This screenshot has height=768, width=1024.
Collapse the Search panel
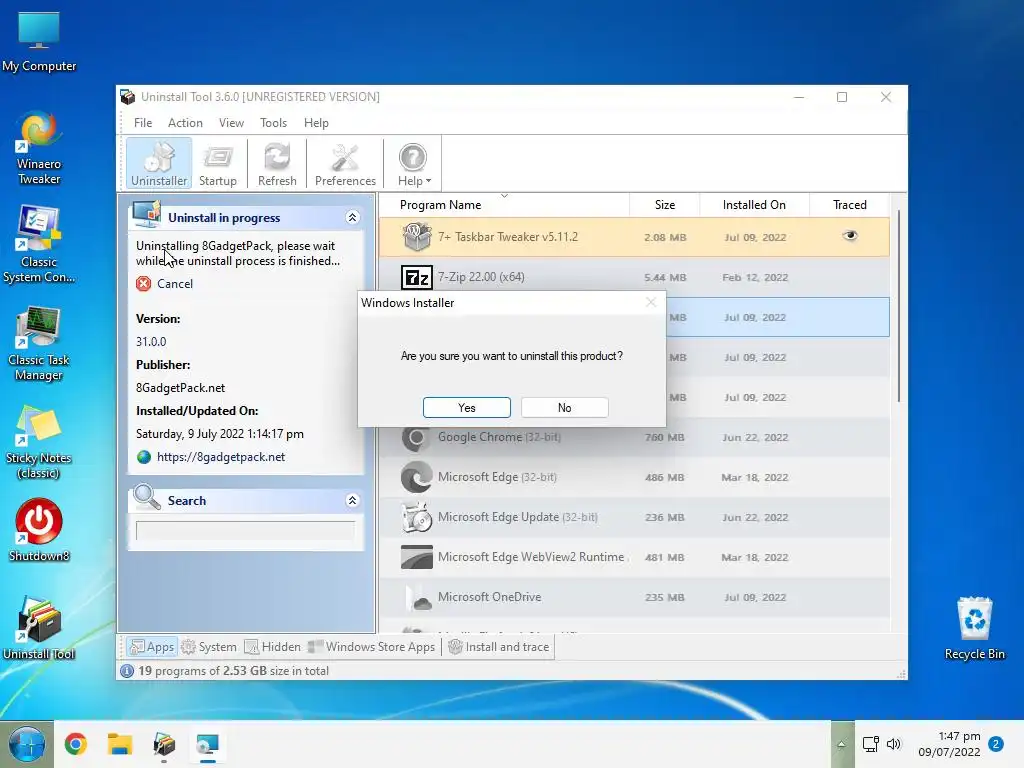(352, 500)
